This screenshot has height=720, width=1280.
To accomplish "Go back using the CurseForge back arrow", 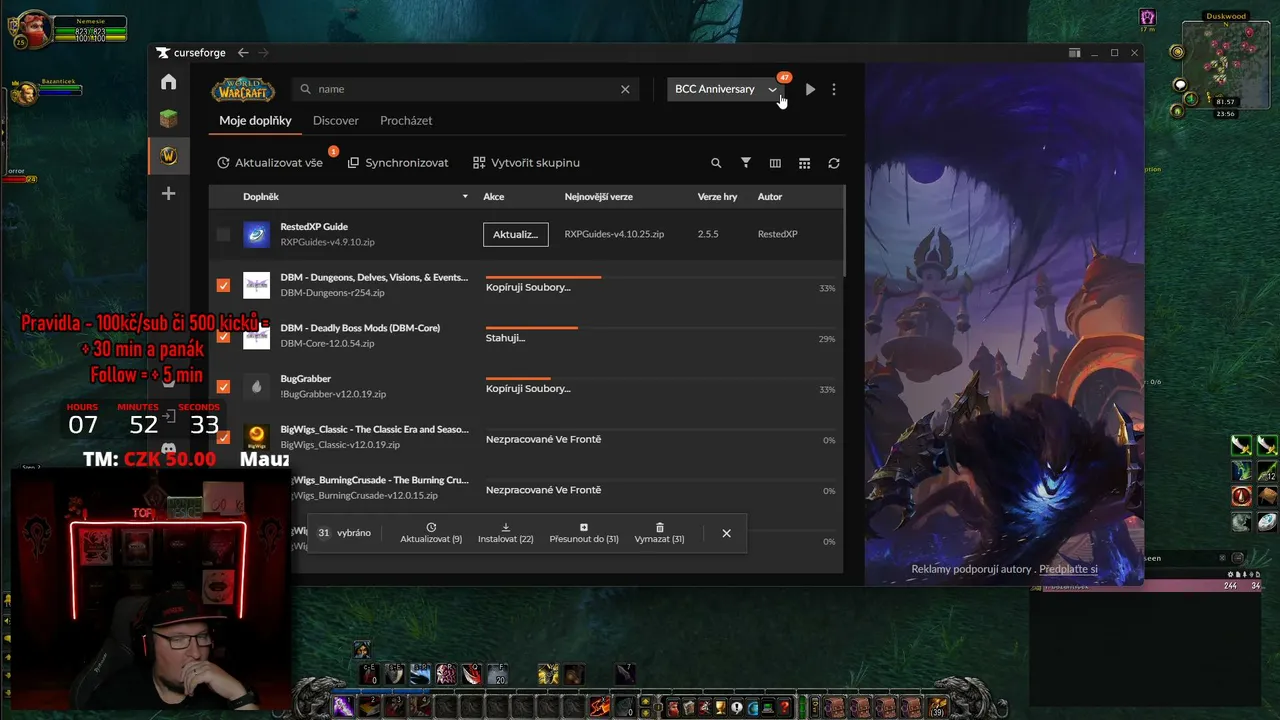I will point(243,53).
